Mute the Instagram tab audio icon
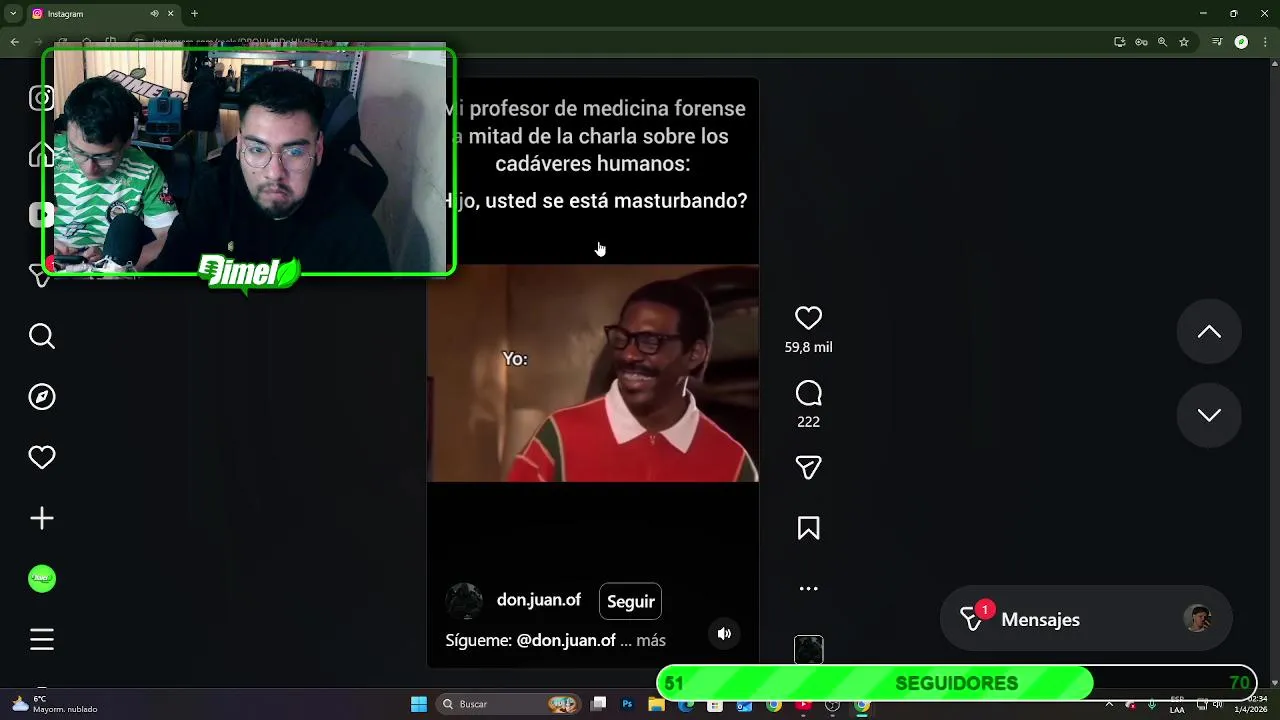Image resolution: width=1280 pixels, height=720 pixels. (154, 14)
